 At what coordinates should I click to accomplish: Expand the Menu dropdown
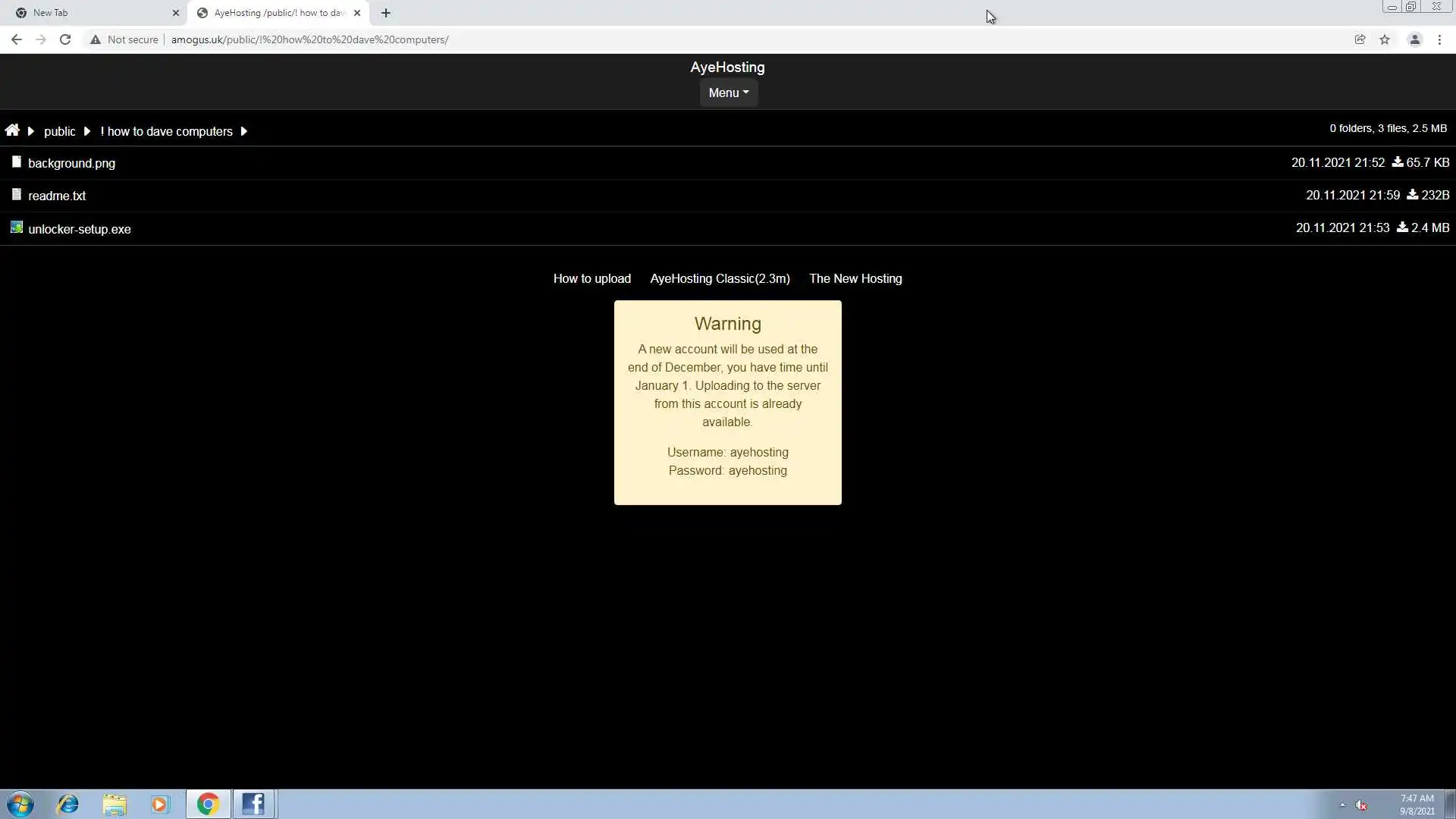pos(728,93)
